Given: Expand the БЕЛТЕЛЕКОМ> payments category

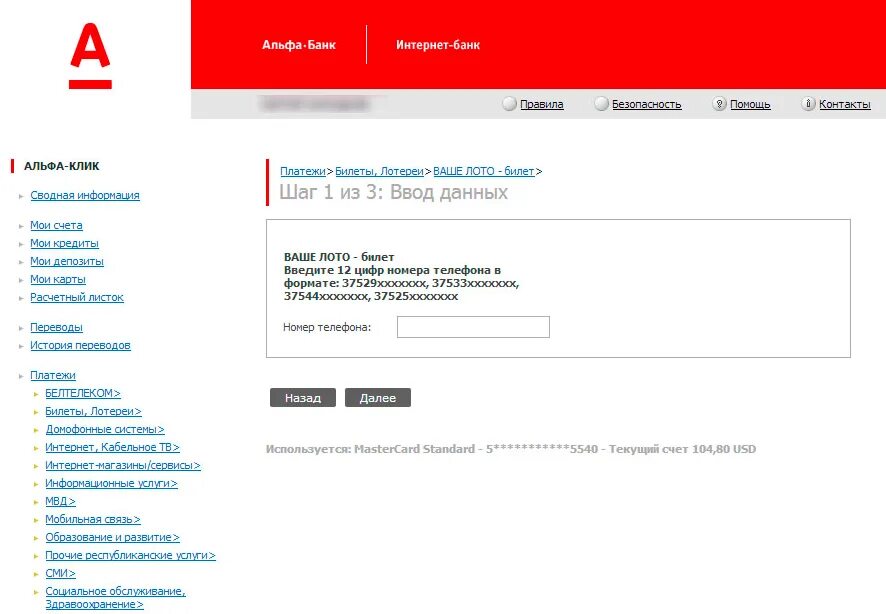Looking at the screenshot, I should click(83, 394).
